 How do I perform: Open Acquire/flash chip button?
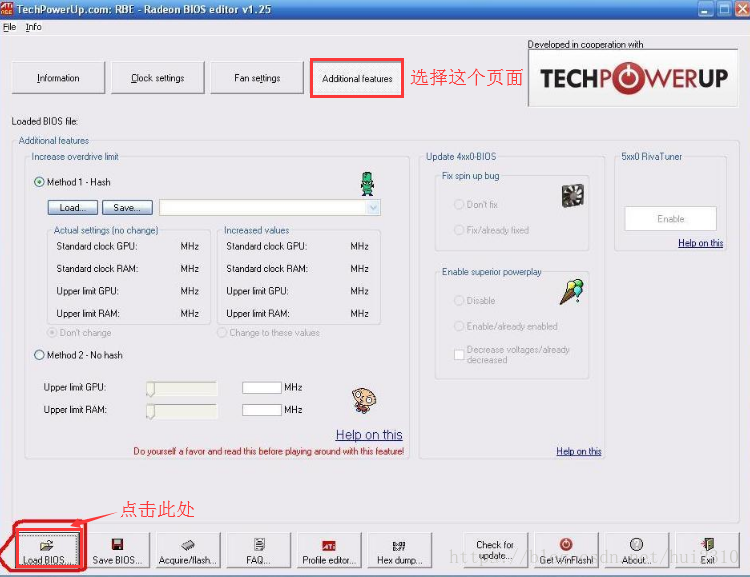point(188,551)
